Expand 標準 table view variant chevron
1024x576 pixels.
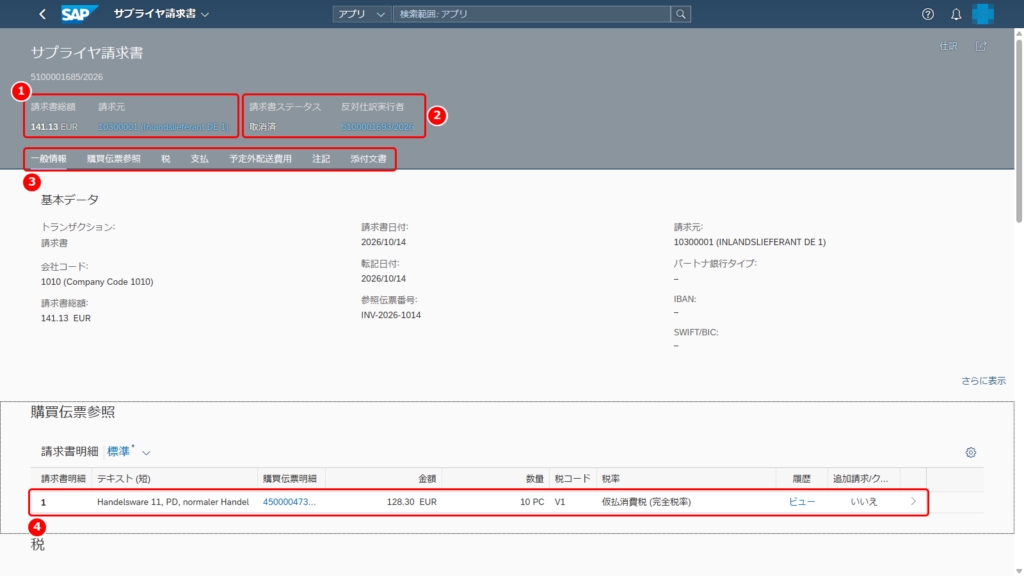point(146,453)
